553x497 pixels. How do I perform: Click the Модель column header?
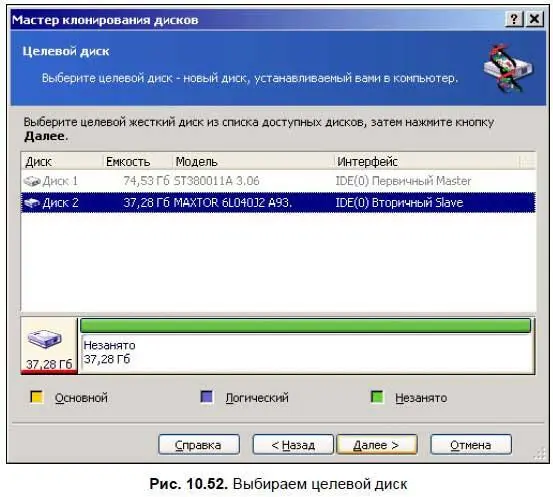(253, 162)
